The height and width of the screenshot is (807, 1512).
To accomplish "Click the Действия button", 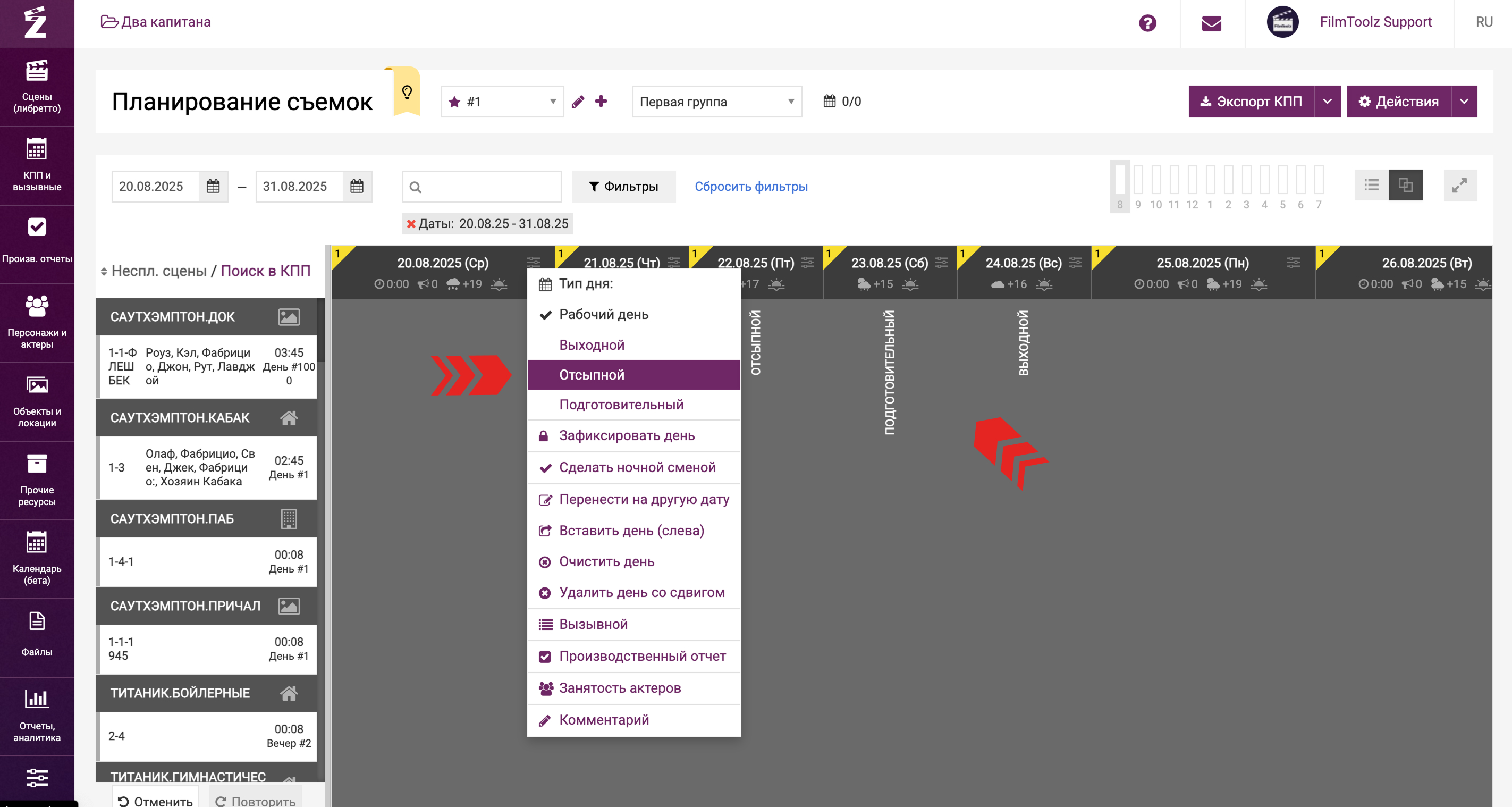I will (1399, 102).
